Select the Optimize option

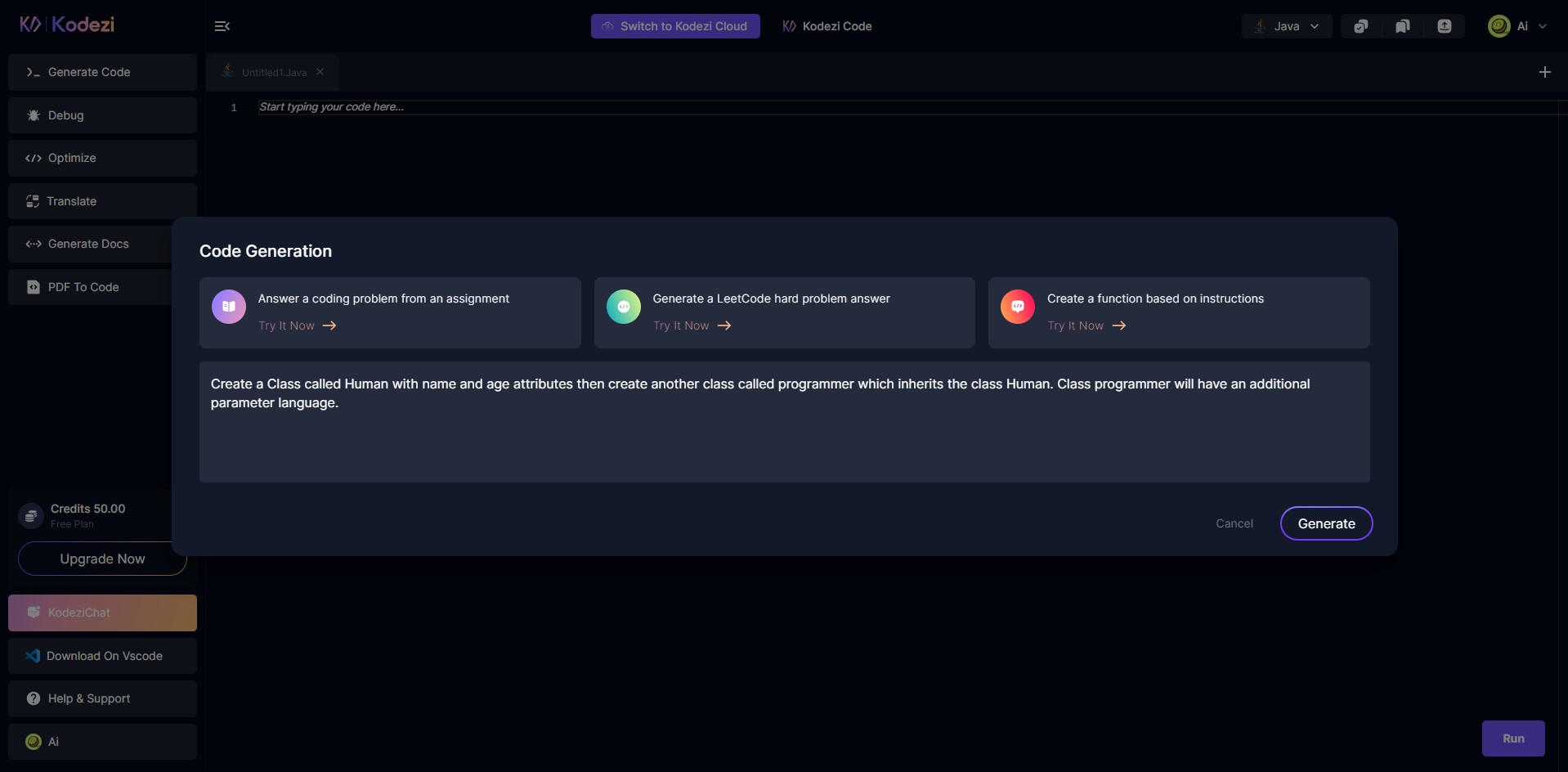point(102,158)
